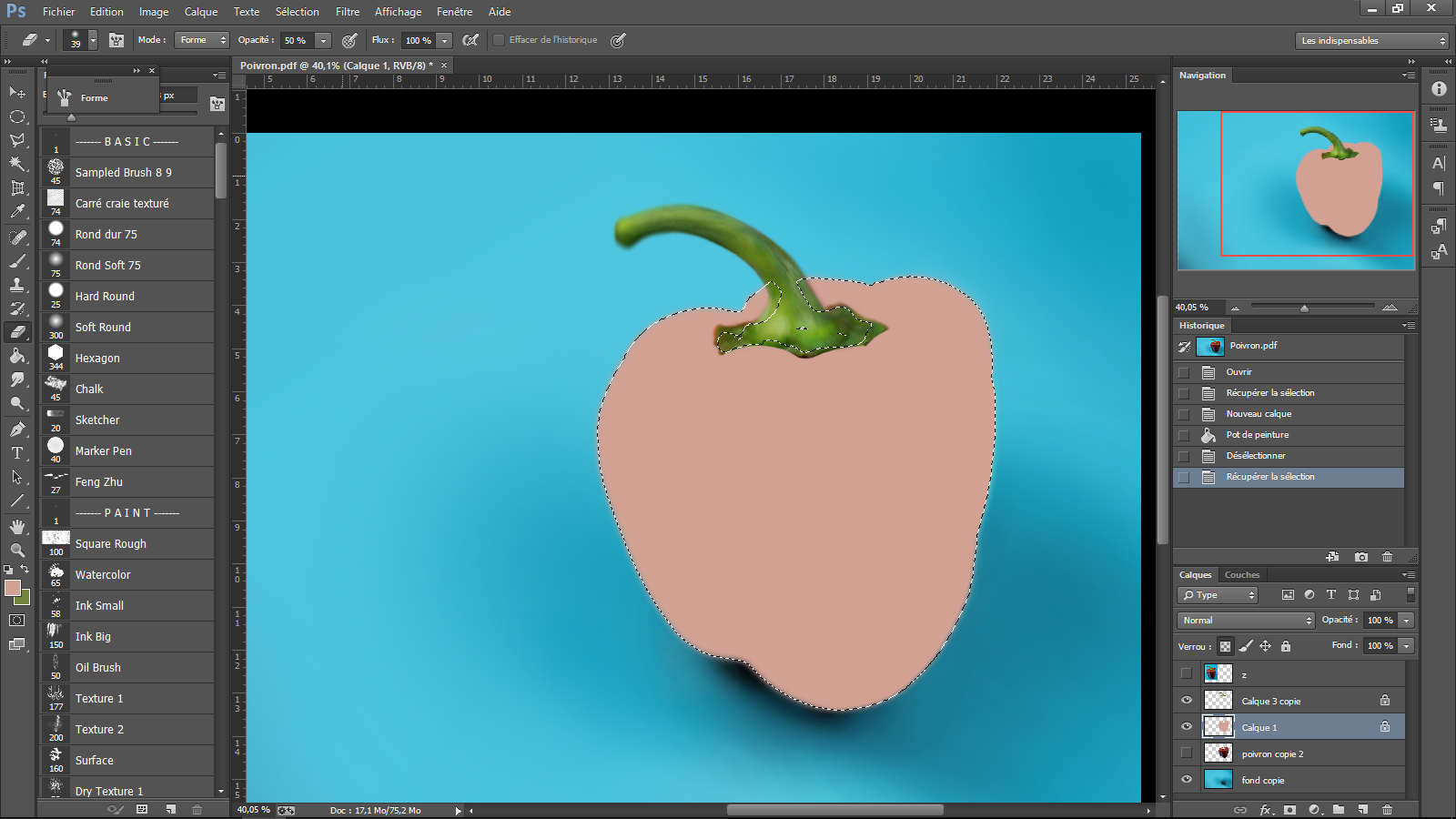Open the Filtre menu
1456x819 pixels.
tap(347, 12)
